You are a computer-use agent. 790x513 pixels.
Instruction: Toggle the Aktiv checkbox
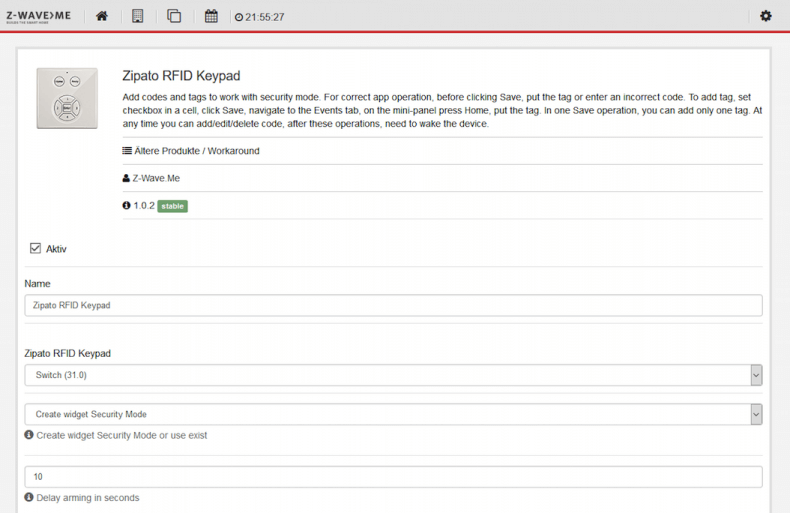(36, 248)
